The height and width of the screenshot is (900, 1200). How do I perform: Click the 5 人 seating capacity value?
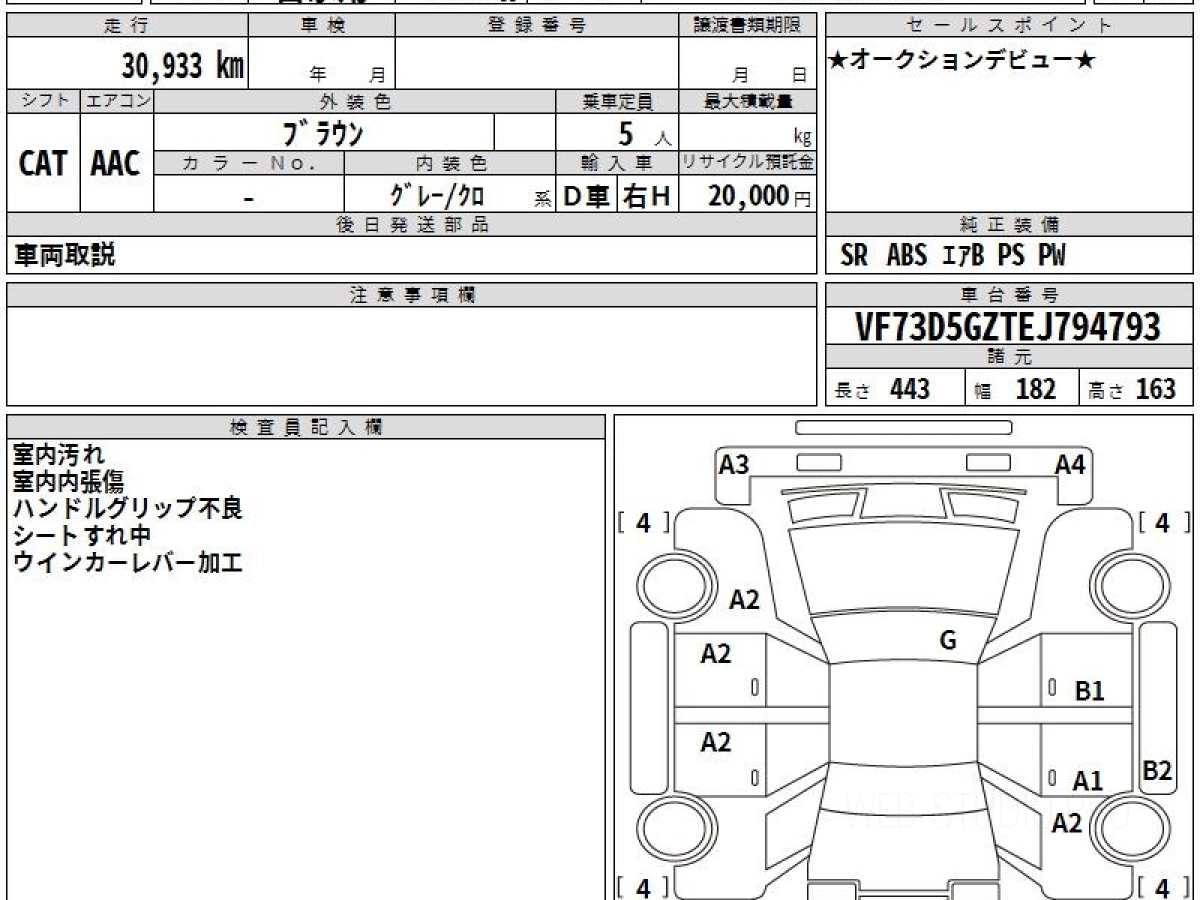(644, 133)
